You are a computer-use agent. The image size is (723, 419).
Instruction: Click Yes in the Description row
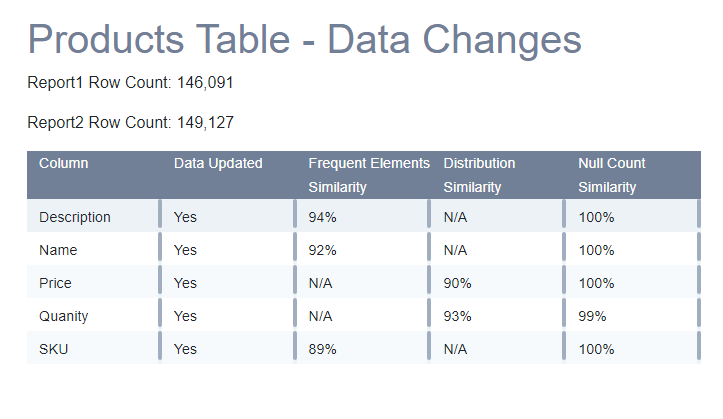(x=185, y=217)
